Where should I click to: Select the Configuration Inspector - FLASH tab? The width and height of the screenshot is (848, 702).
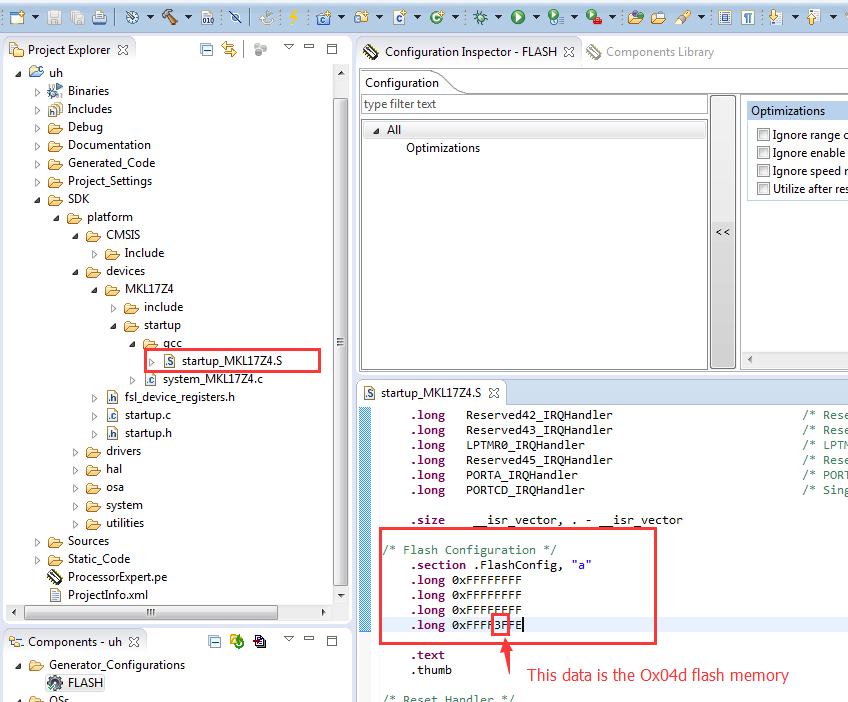tap(468, 52)
